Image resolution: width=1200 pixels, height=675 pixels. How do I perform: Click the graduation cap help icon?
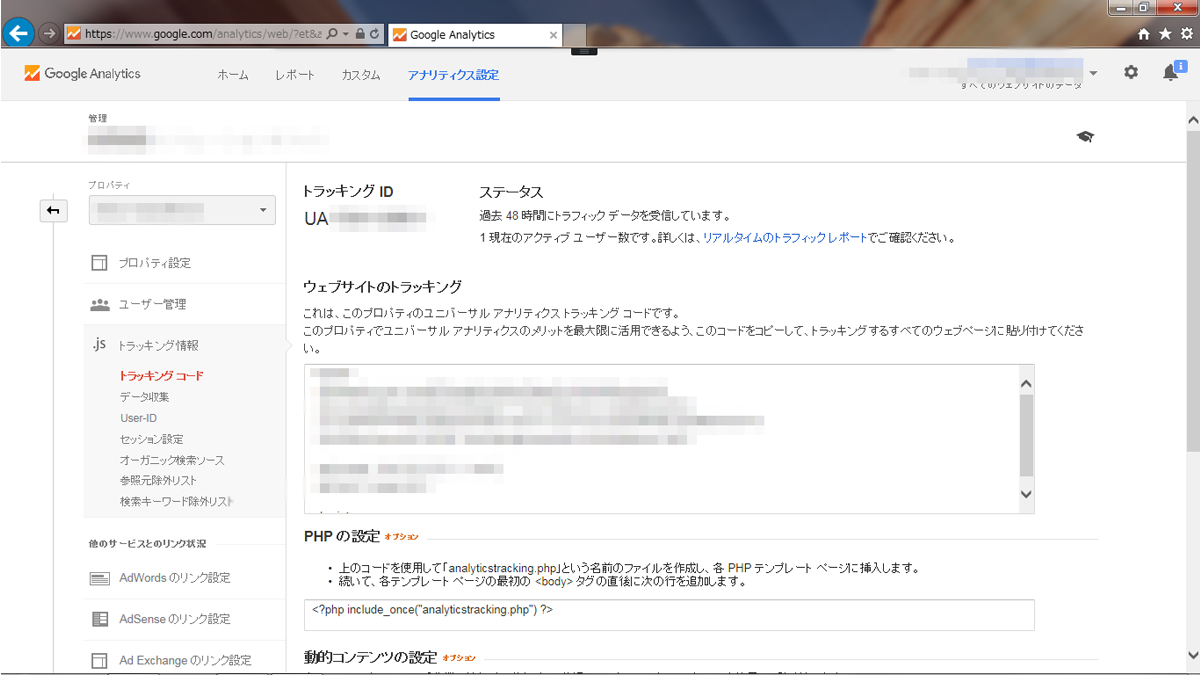[x=1085, y=136]
